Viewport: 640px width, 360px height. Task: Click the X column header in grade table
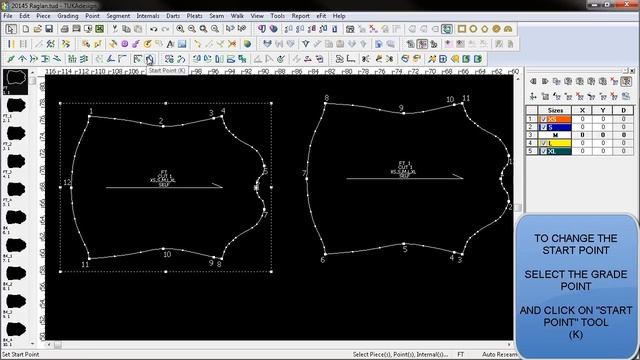(x=582, y=110)
